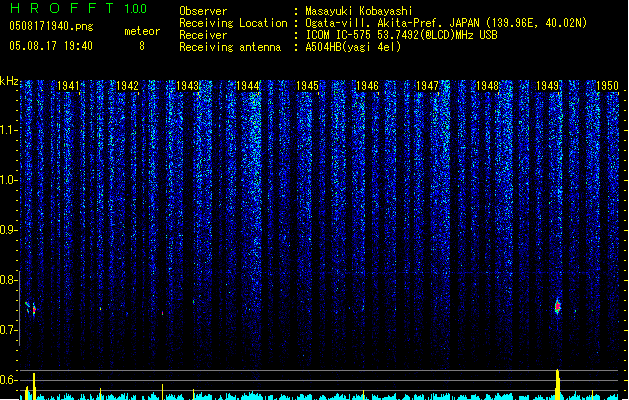629x400 pixels.
Task: Click the A504HB(yagi 4el) antenna text
Action: (353, 47)
